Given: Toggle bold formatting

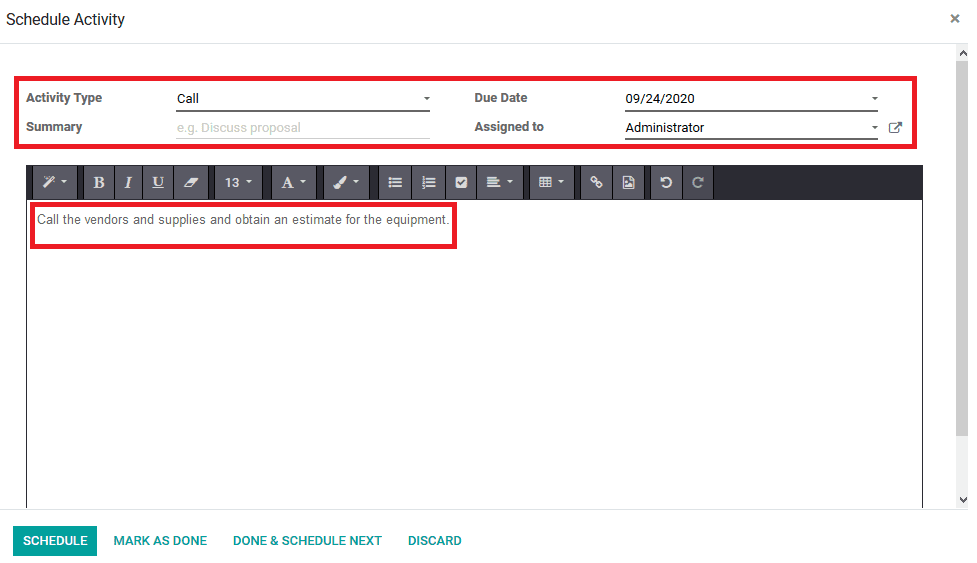Looking at the screenshot, I should pos(98,182).
